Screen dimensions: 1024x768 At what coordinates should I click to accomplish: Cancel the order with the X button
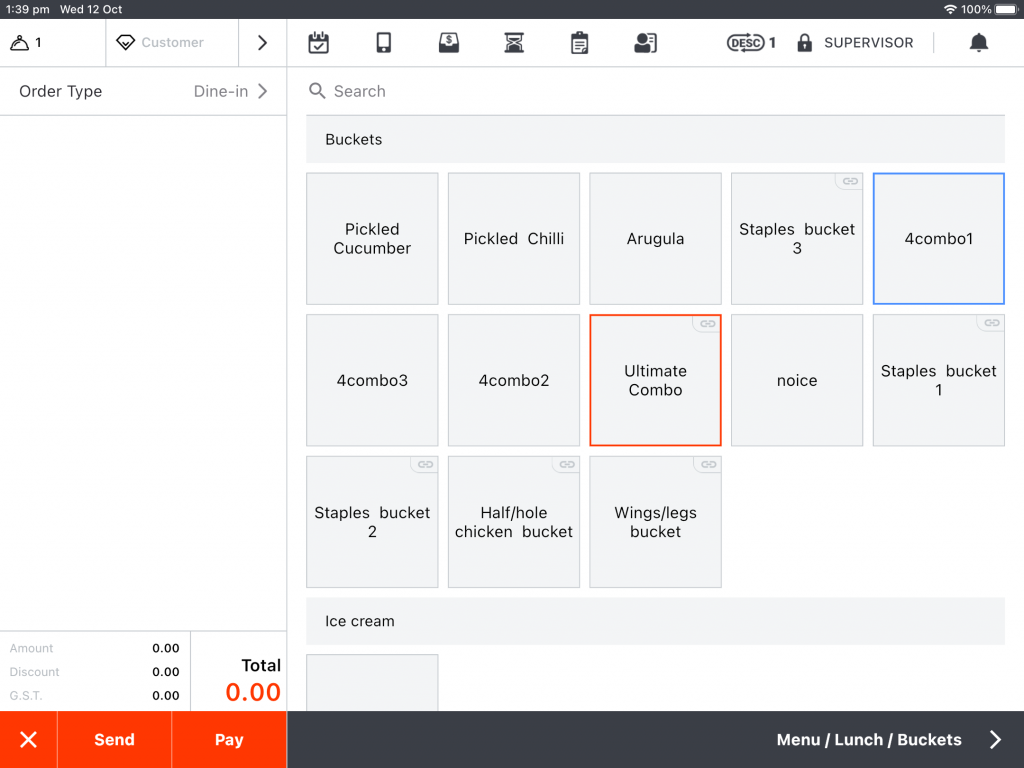(28, 740)
